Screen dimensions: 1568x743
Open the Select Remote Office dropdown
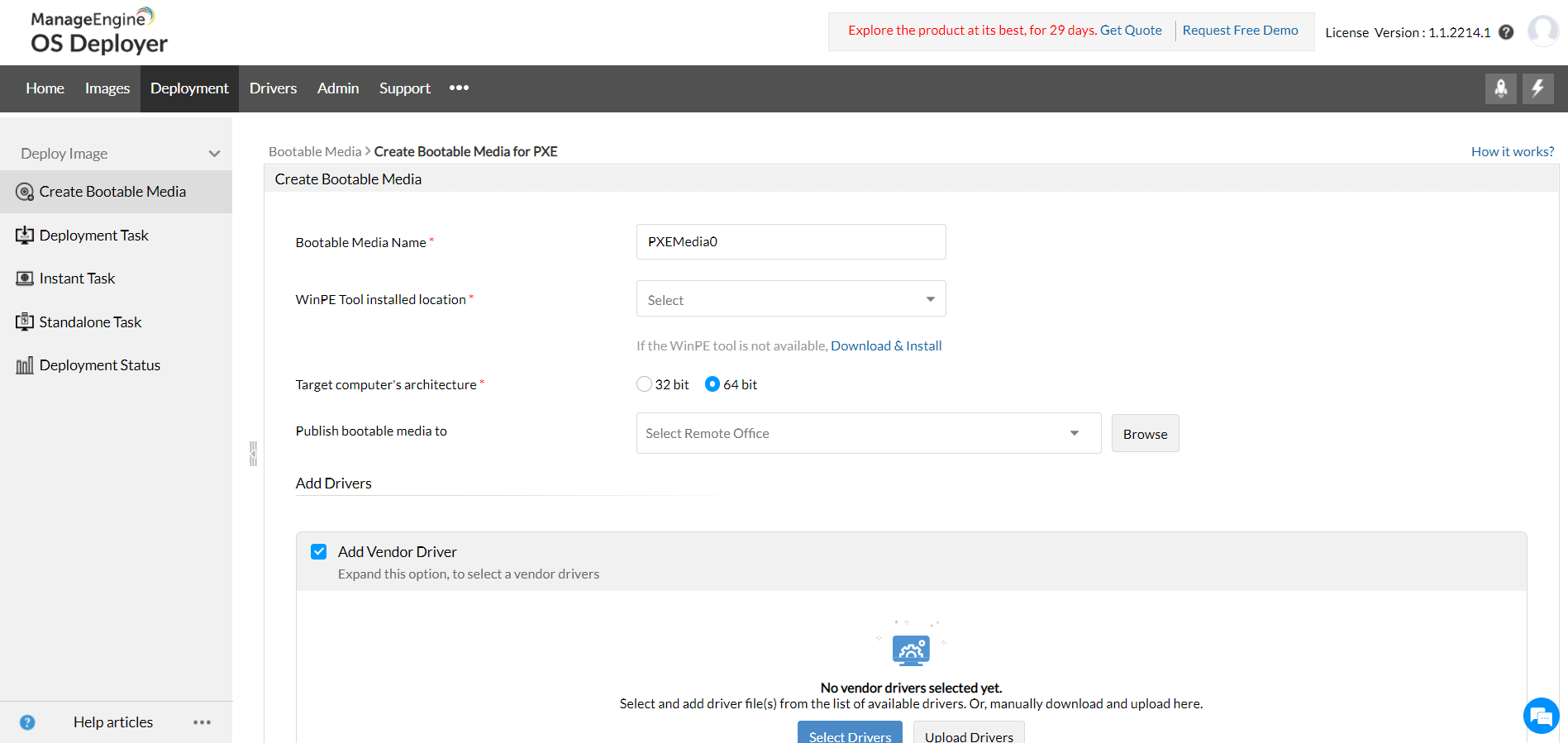[869, 433]
